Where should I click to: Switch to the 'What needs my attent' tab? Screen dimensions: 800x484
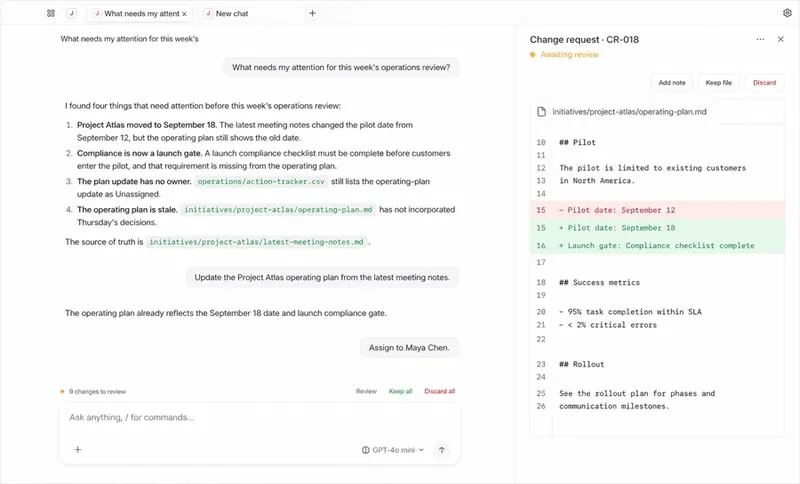pos(138,14)
